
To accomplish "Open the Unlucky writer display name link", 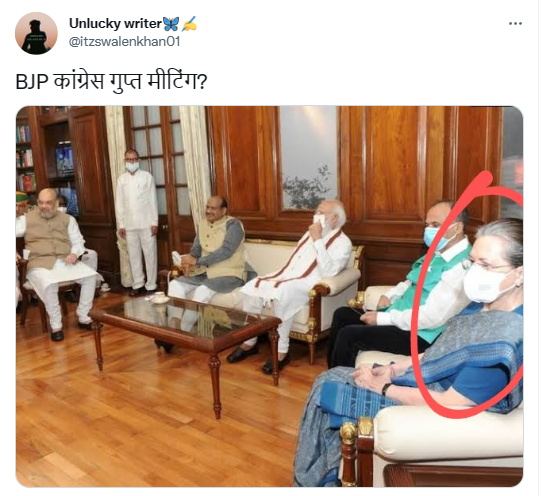I will 115,23.
